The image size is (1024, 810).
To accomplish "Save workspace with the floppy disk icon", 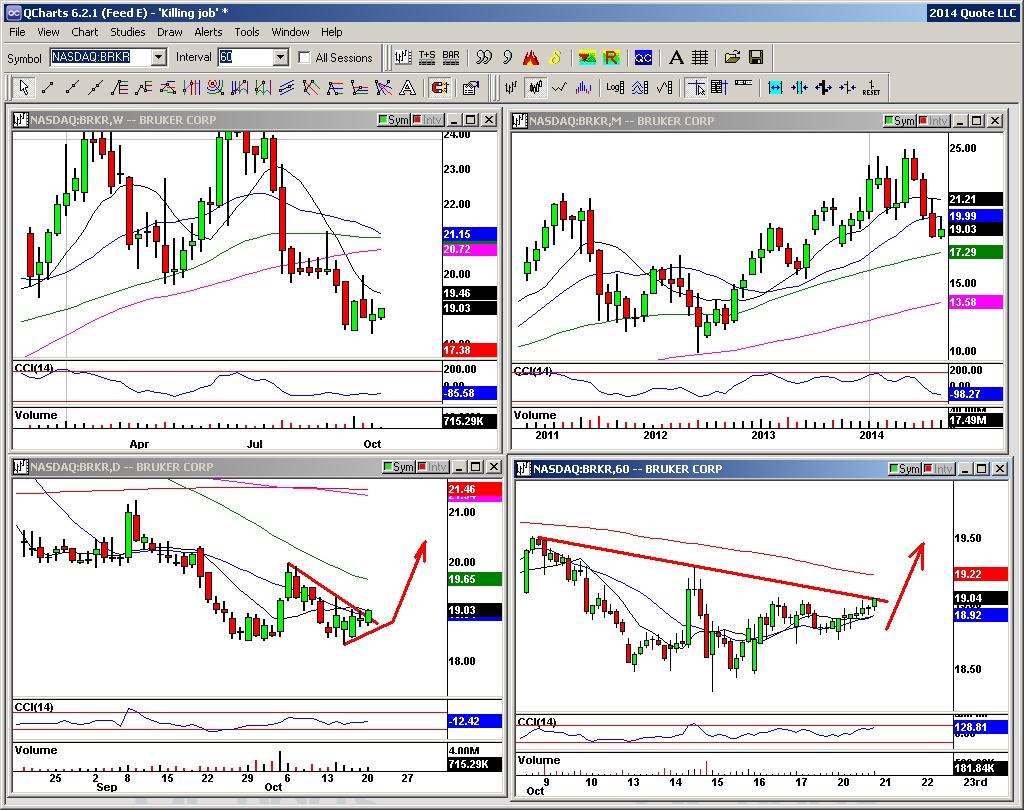I will coord(756,57).
